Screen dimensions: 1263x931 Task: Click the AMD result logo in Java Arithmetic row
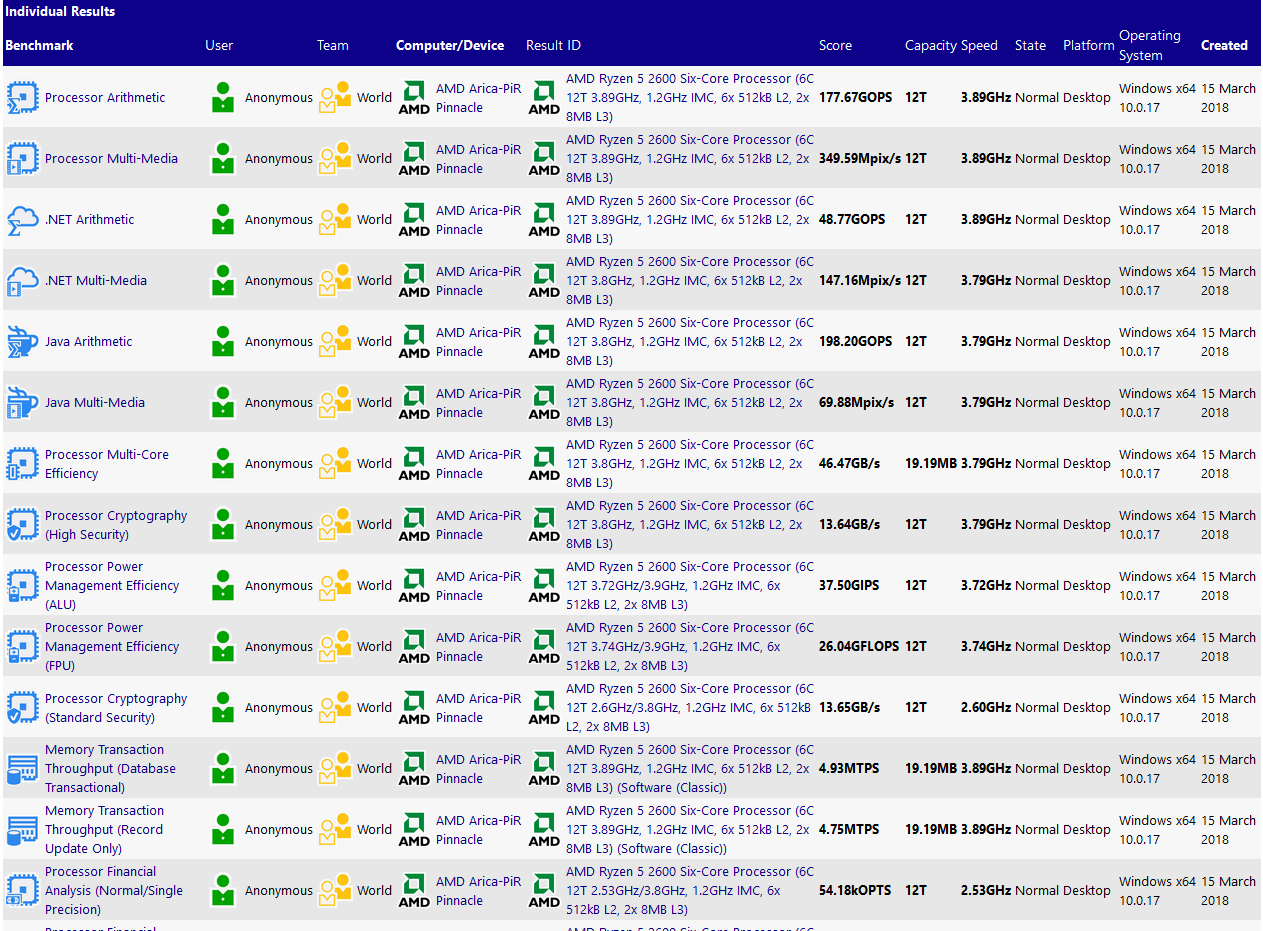pyautogui.click(x=544, y=342)
